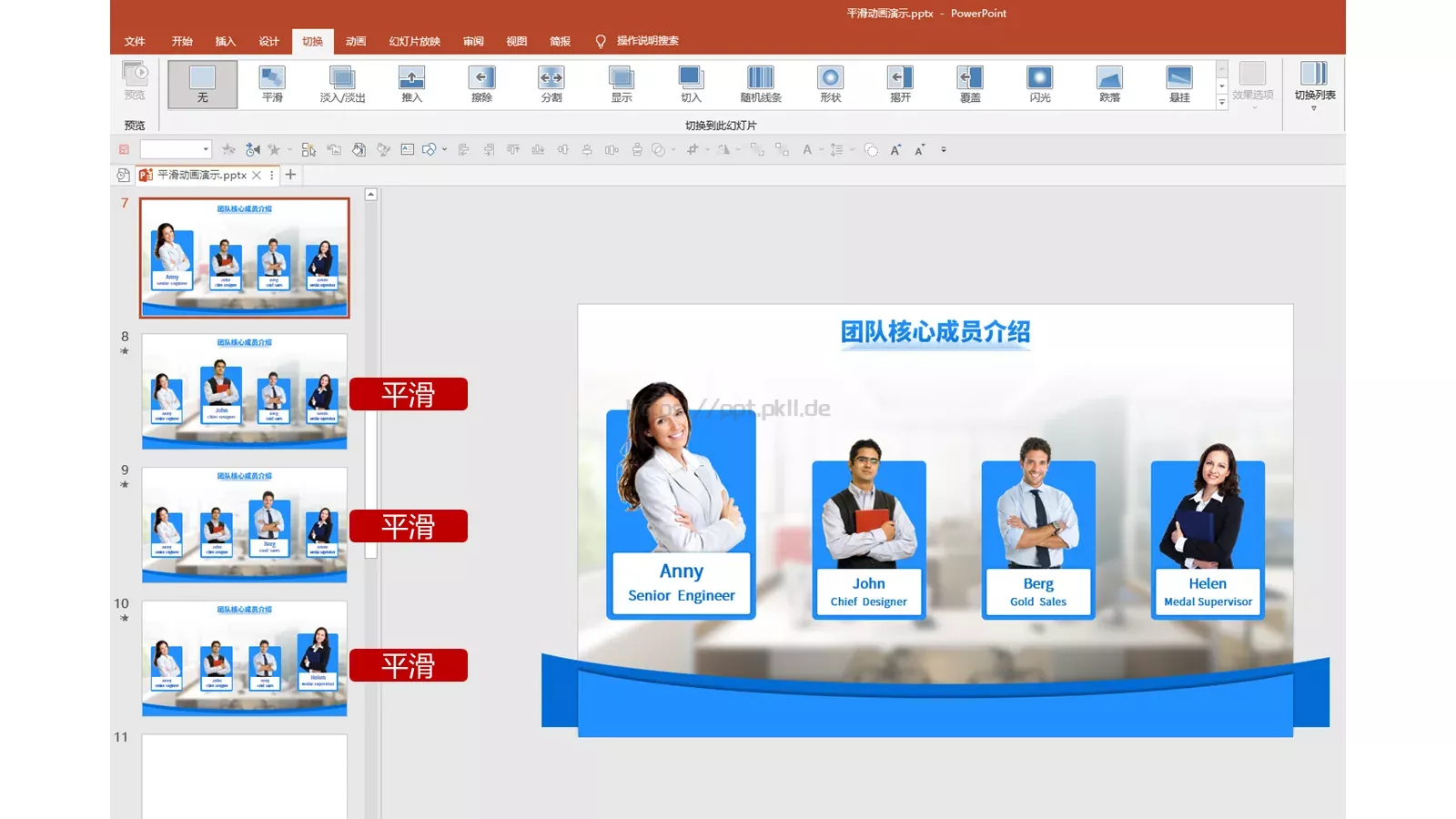The image size is (1456, 819).
Task: Click the selection pane icon in quick toolbar
Action: point(308,149)
